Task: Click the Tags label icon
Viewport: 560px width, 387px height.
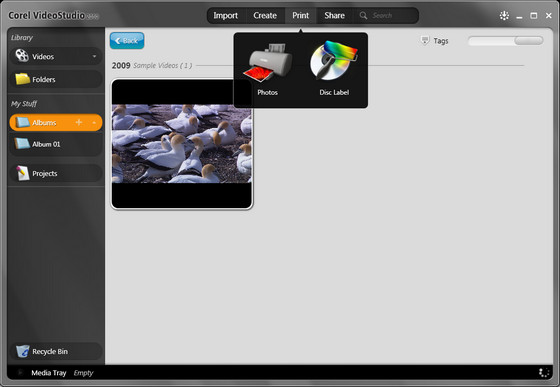Action: coord(425,40)
